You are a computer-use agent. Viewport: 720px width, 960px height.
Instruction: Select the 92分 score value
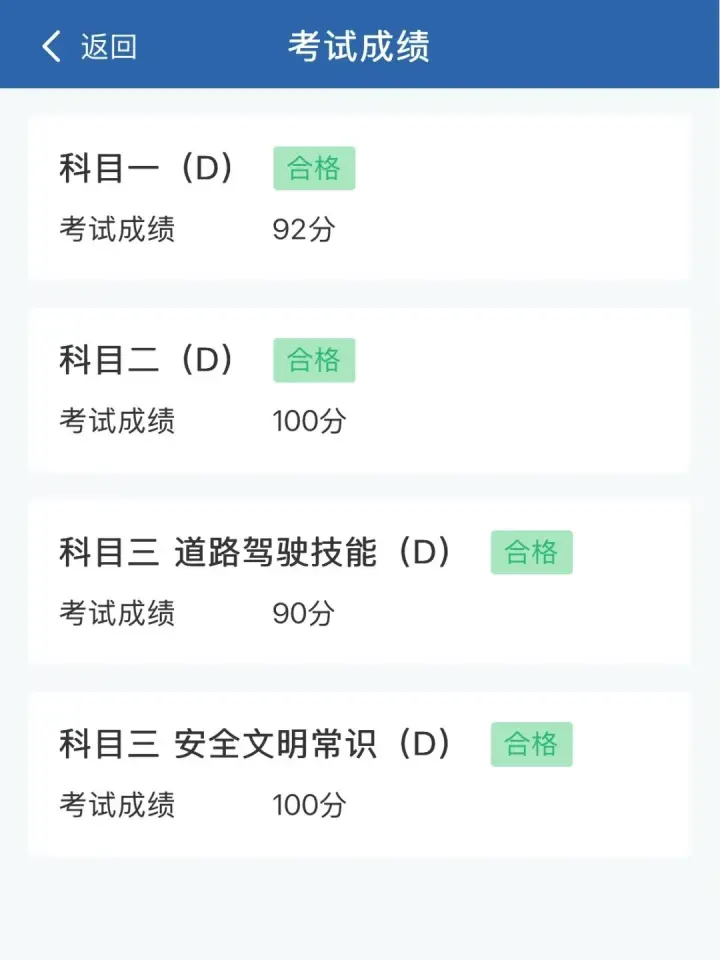(304, 230)
